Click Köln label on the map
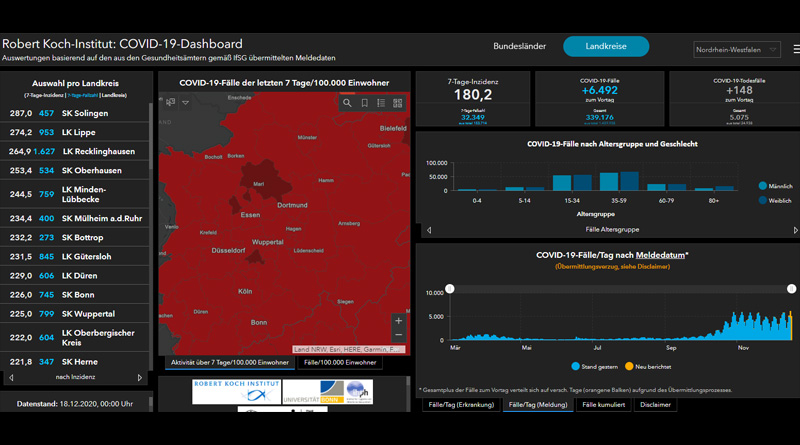The image size is (800, 445). (245, 291)
